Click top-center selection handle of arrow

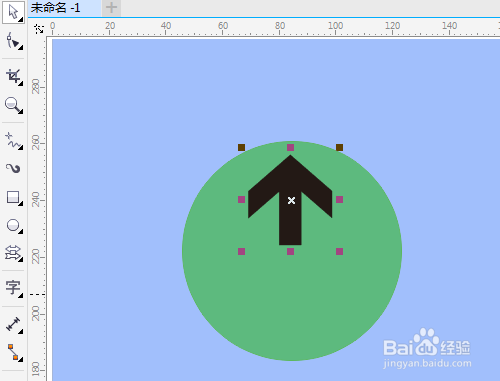tap(290, 147)
